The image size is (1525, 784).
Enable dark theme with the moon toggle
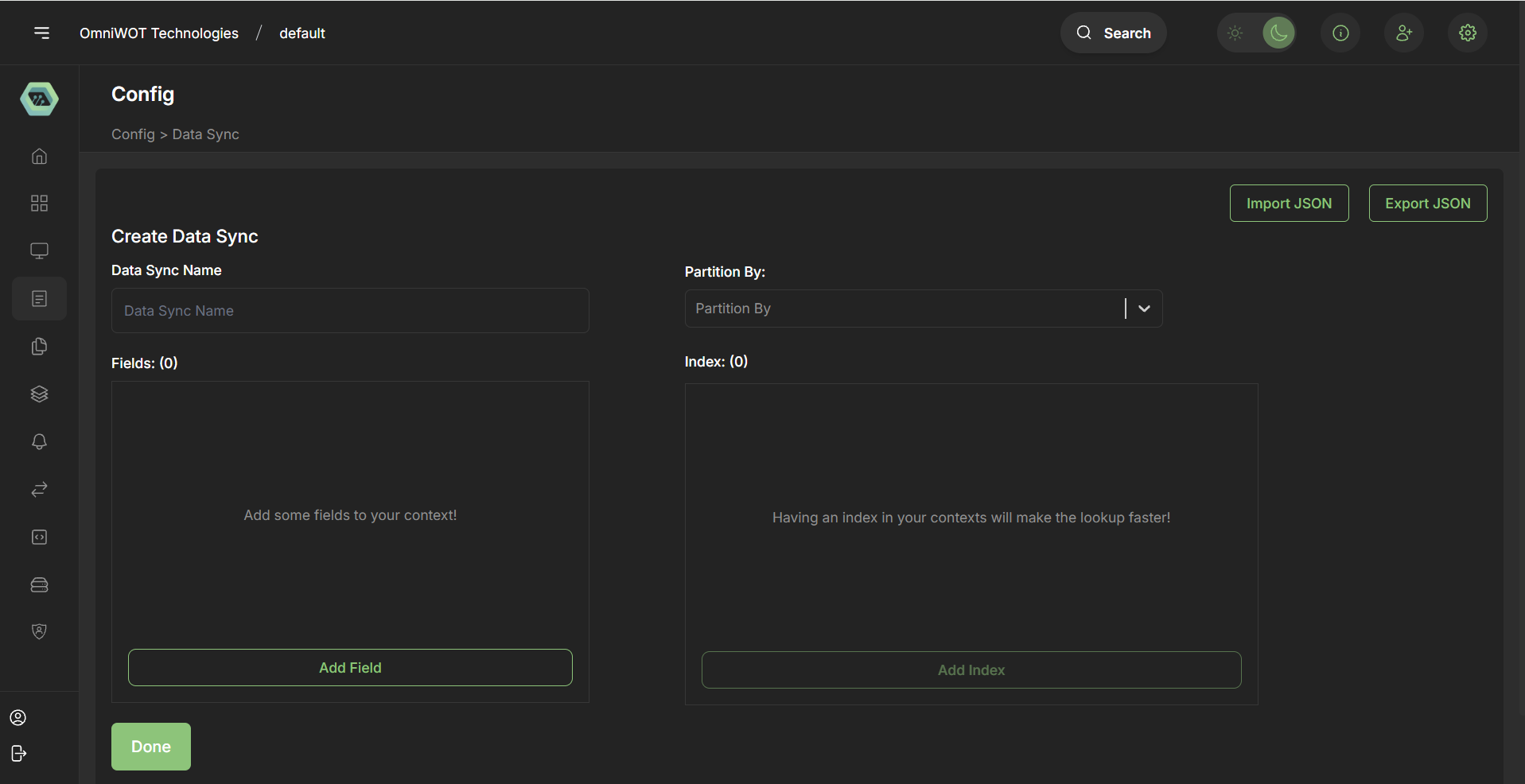tap(1278, 33)
